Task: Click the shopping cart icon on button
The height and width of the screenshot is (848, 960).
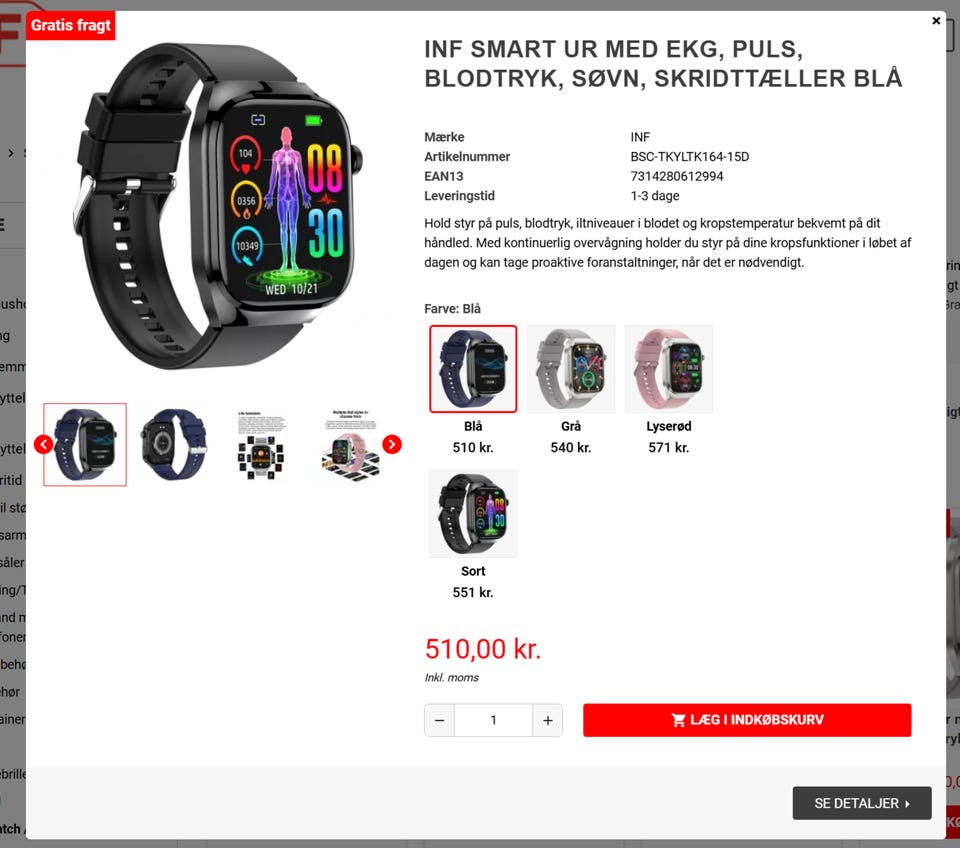Action: (x=678, y=720)
